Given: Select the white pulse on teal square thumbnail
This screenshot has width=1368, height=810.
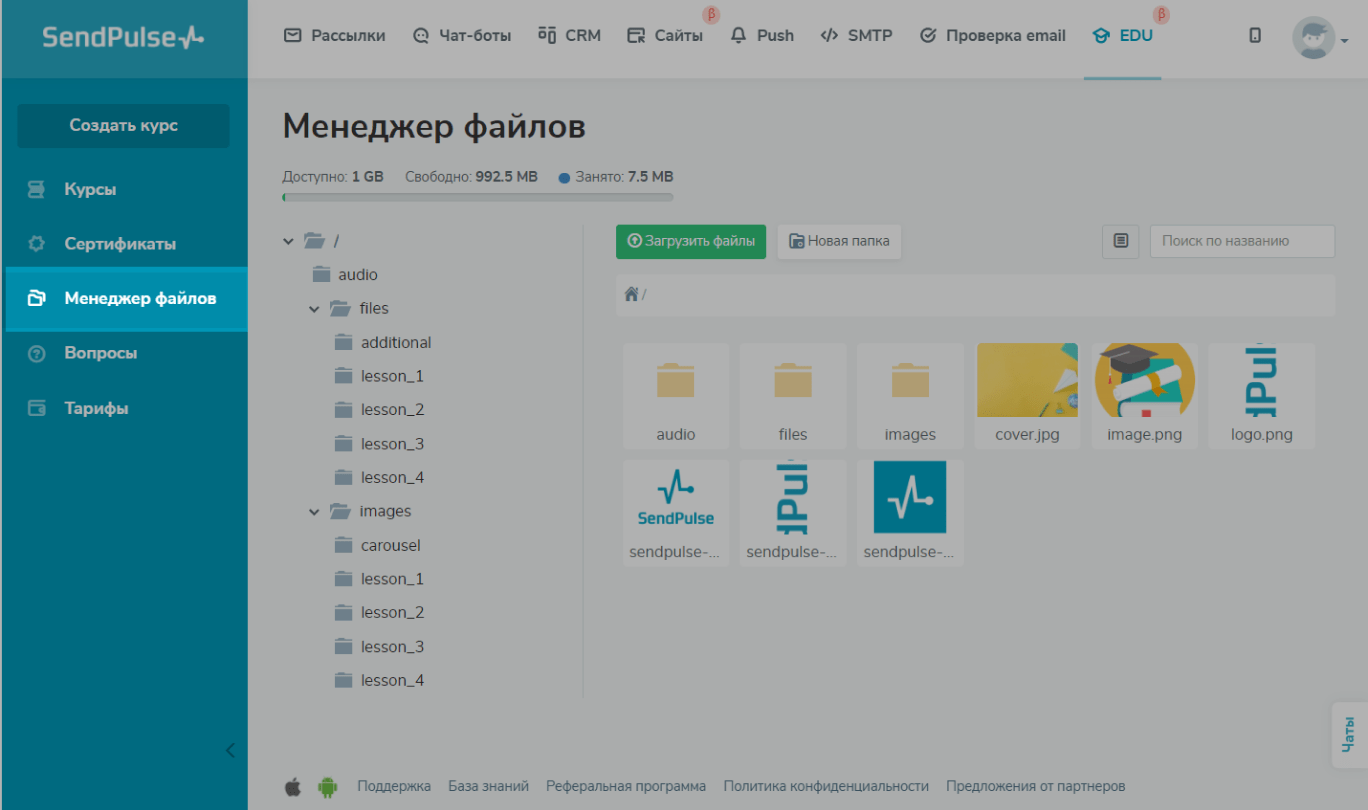Looking at the screenshot, I should [910, 513].
